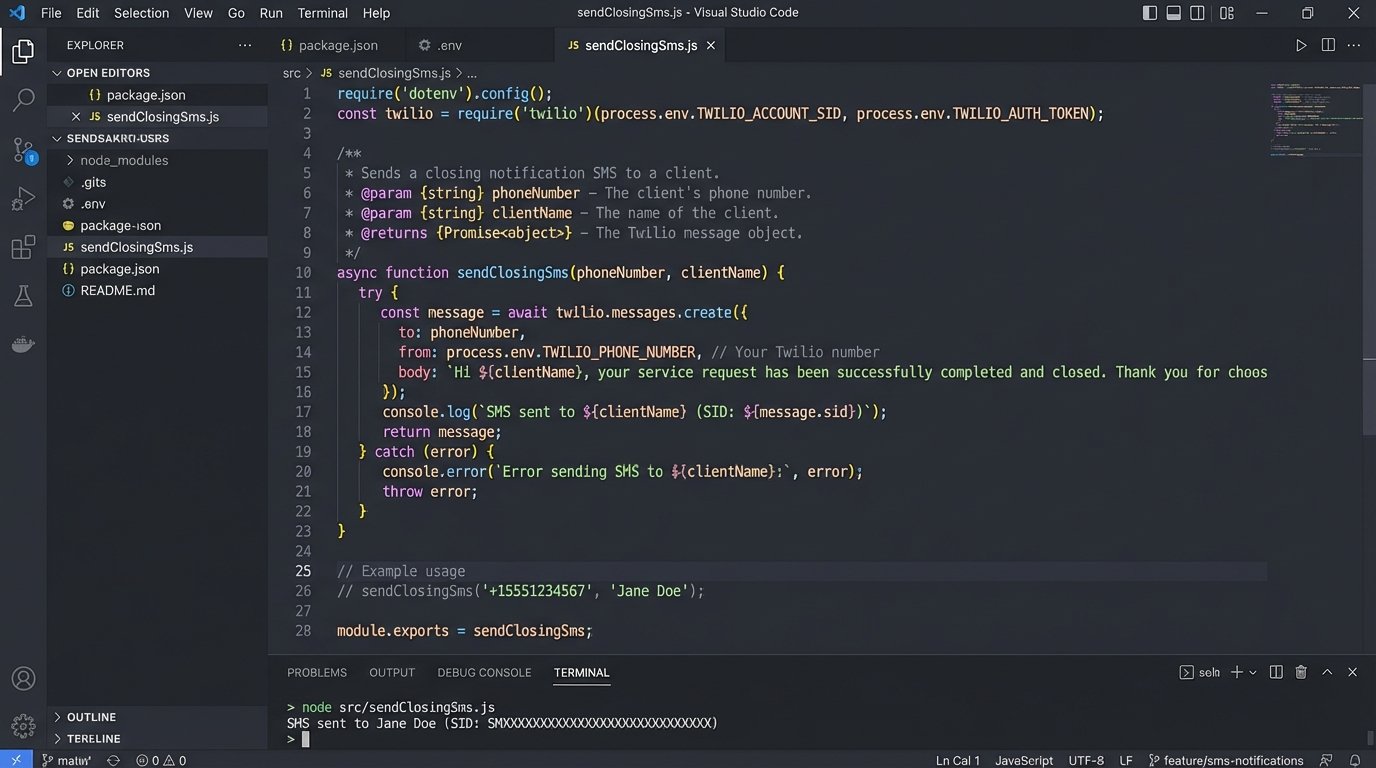The image size is (1376, 768).
Task: Change the UTF-8 encoding from the status bar
Action: [x=1086, y=760]
